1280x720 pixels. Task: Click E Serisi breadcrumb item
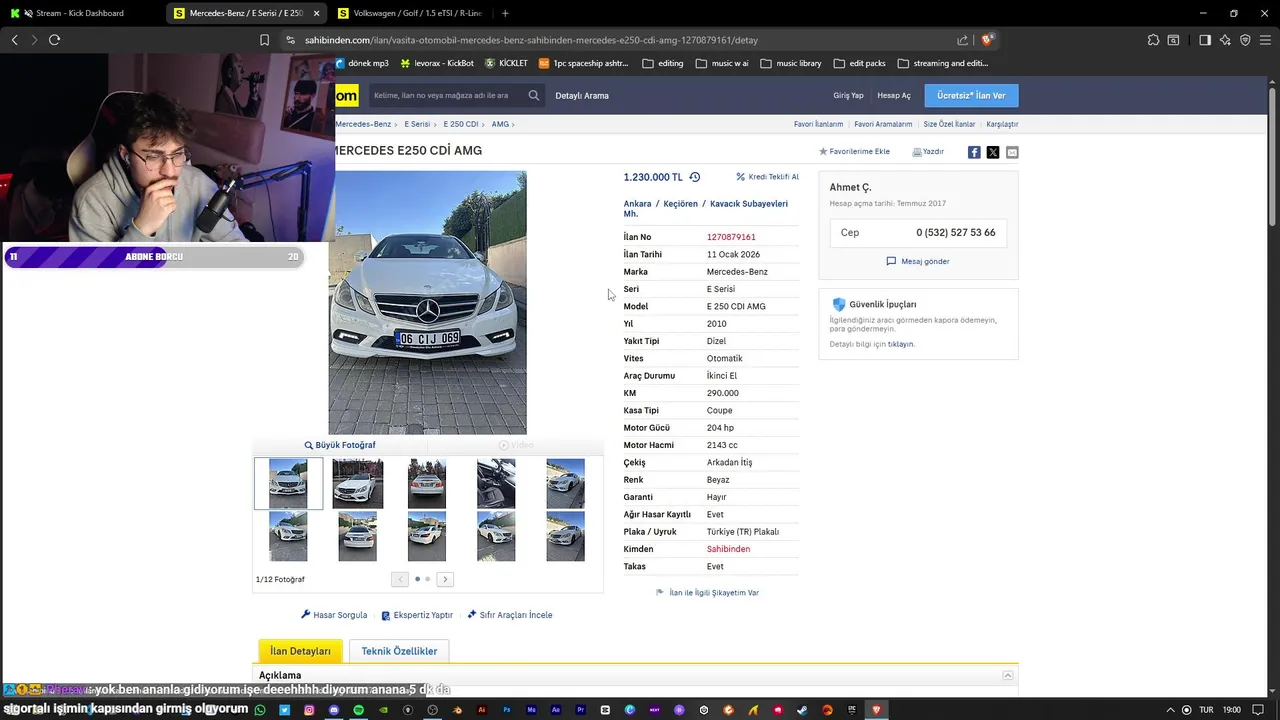417,124
